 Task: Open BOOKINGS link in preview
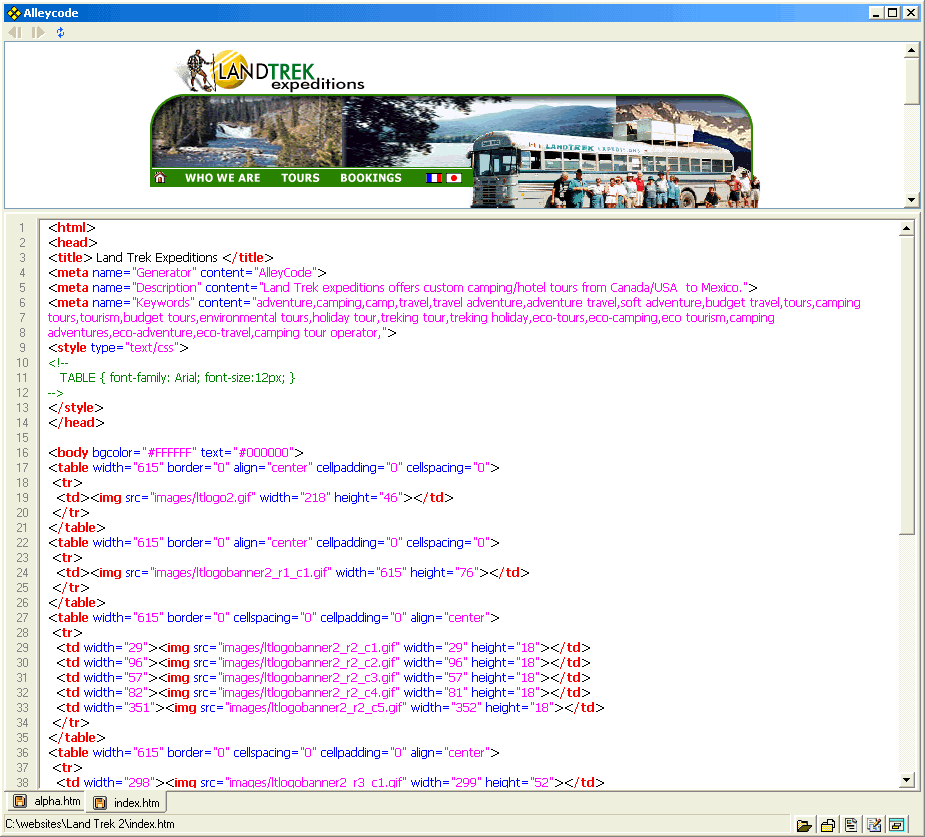(370, 178)
